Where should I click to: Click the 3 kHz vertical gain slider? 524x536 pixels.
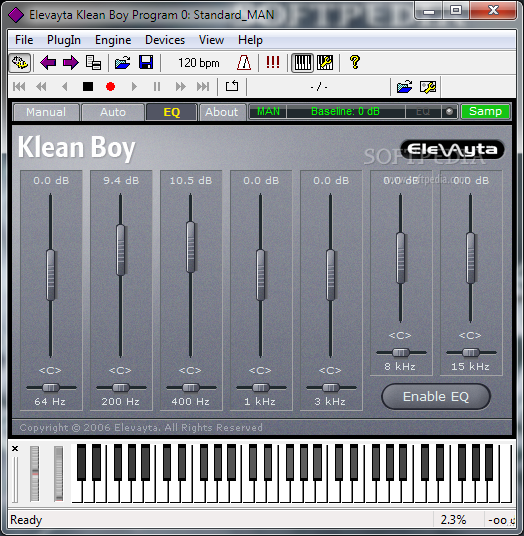pyautogui.click(x=331, y=275)
